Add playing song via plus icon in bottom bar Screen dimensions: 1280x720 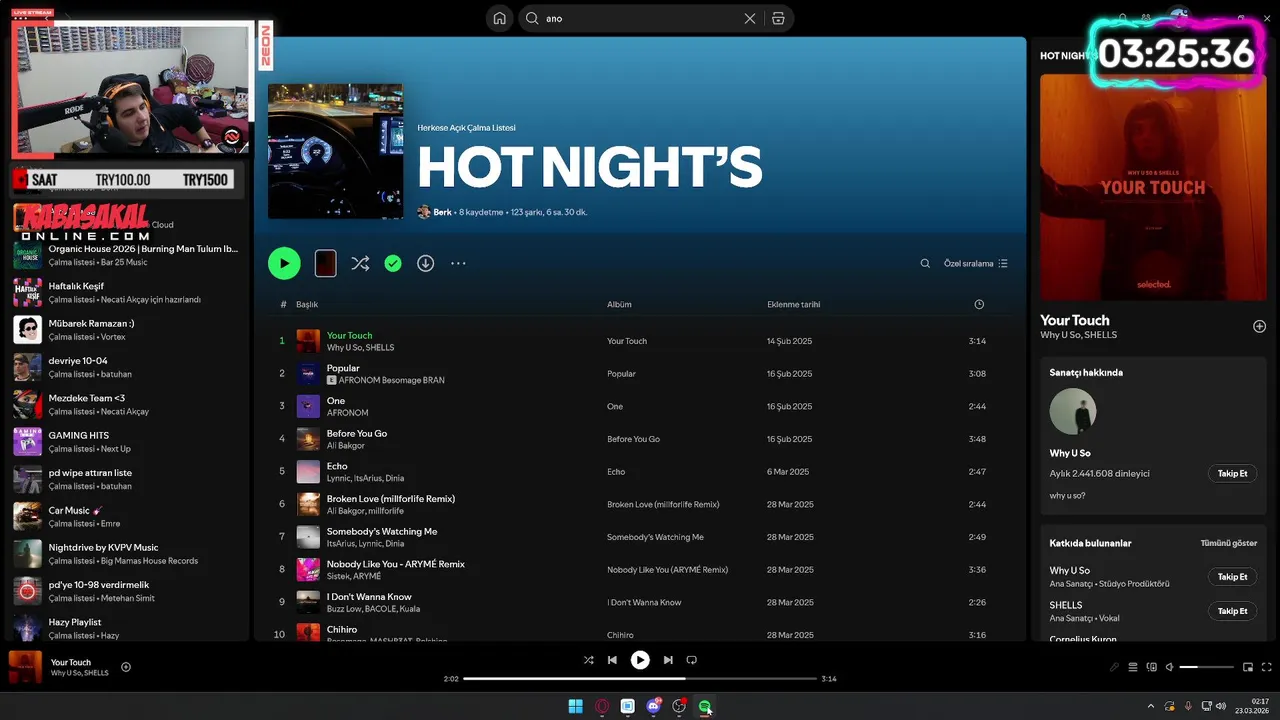pos(126,667)
